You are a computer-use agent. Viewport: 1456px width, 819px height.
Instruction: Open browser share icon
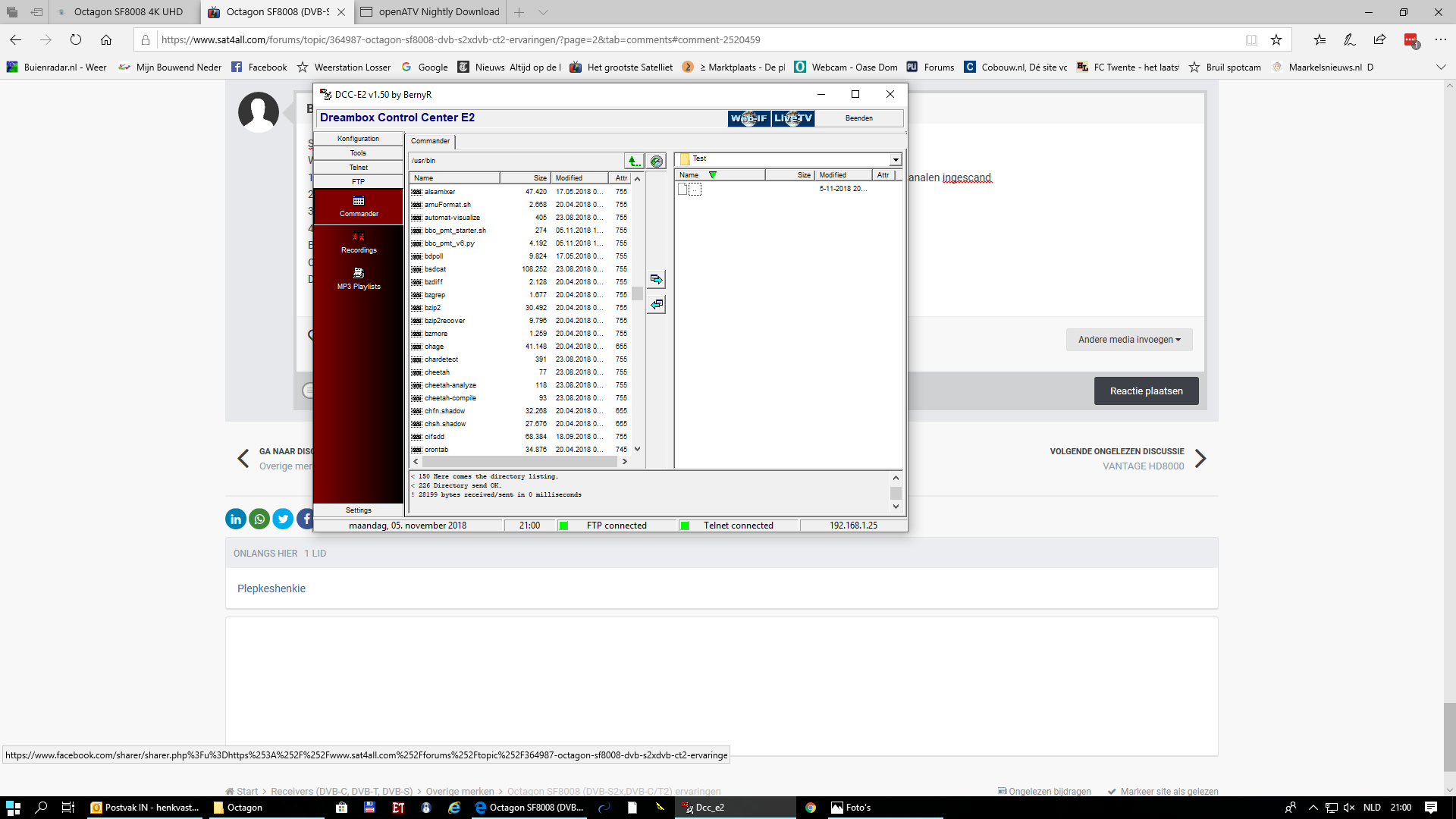1379,39
